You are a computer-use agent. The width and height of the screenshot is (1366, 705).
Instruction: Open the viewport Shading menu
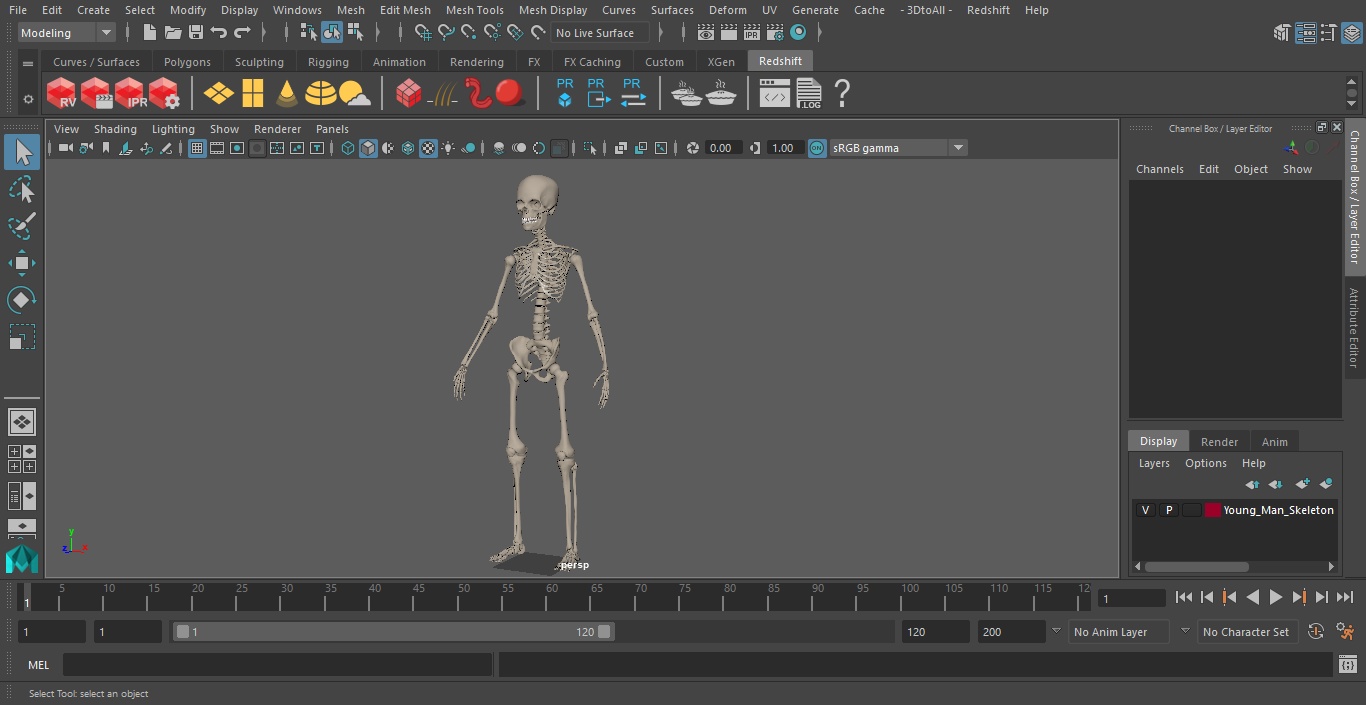[115, 129]
